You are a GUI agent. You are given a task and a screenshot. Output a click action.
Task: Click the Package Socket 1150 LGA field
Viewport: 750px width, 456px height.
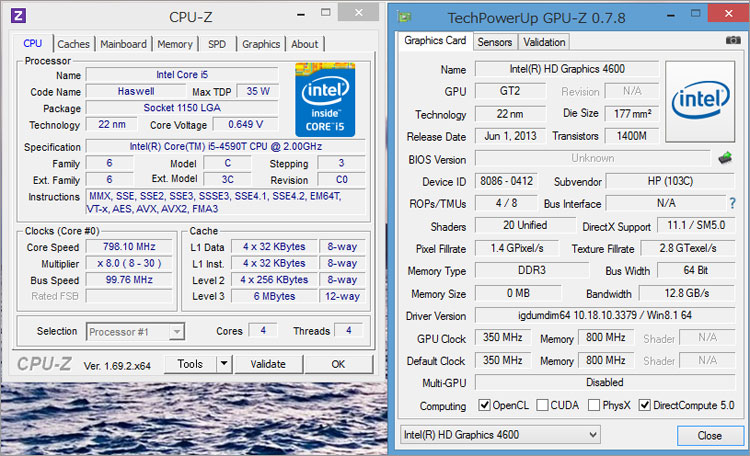(x=182, y=108)
